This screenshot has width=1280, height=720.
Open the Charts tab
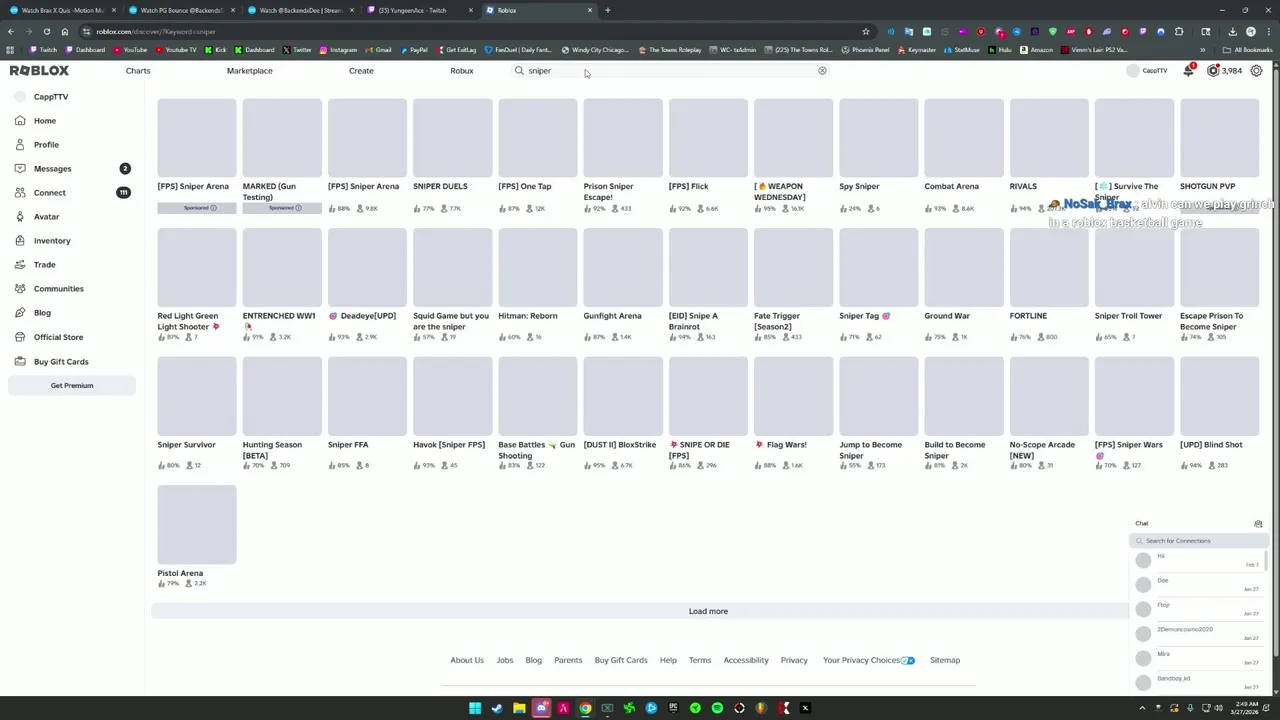[x=138, y=71]
